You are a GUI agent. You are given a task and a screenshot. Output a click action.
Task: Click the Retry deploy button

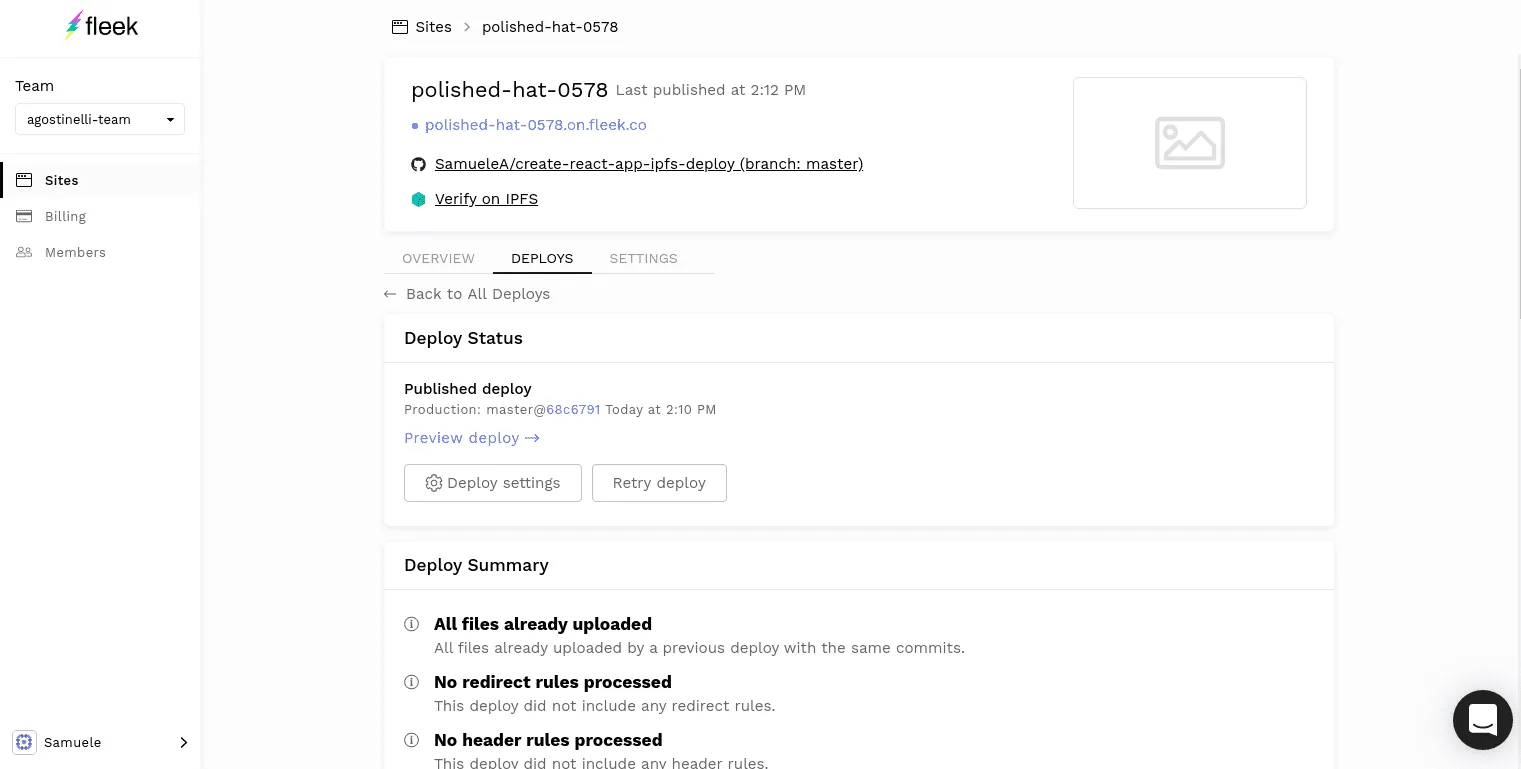click(x=659, y=483)
